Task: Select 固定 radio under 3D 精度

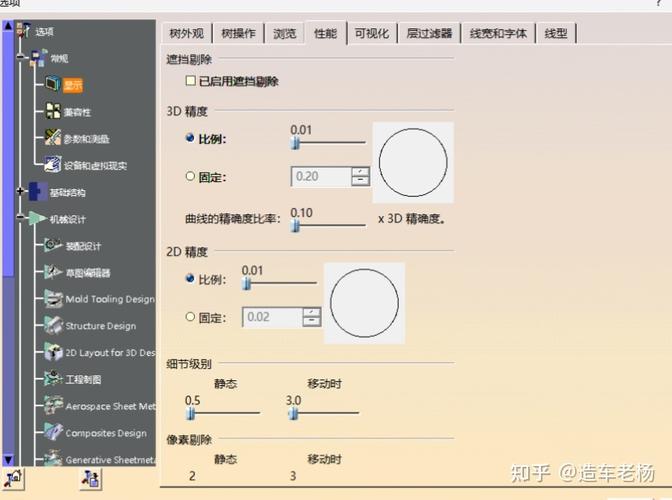Action: point(190,176)
